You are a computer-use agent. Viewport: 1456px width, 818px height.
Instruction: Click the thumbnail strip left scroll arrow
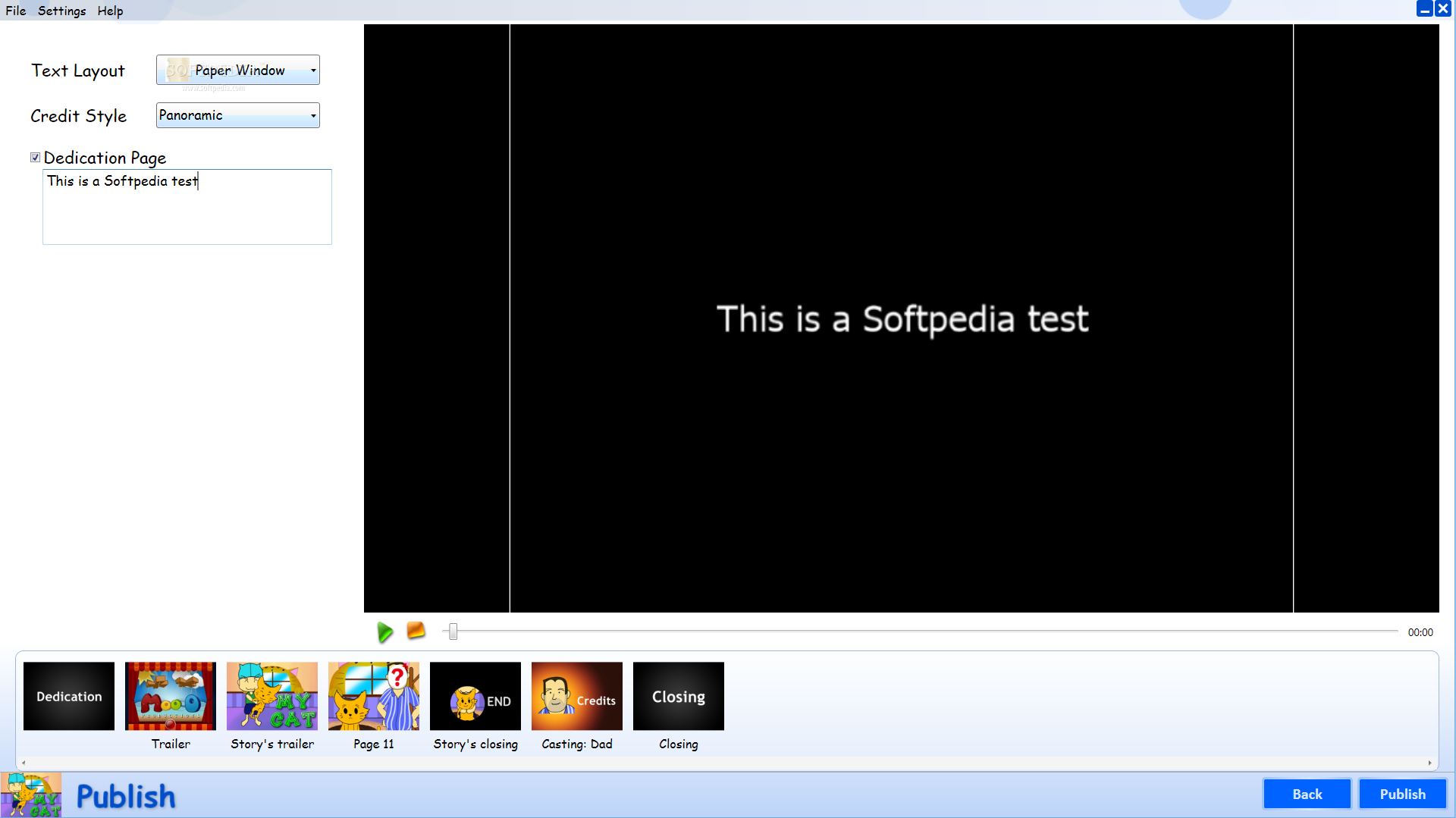click(x=24, y=763)
